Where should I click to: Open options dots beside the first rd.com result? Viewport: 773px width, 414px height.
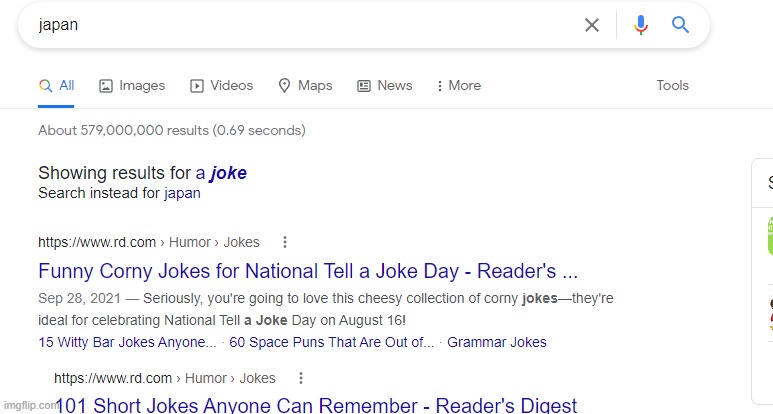[x=284, y=242]
